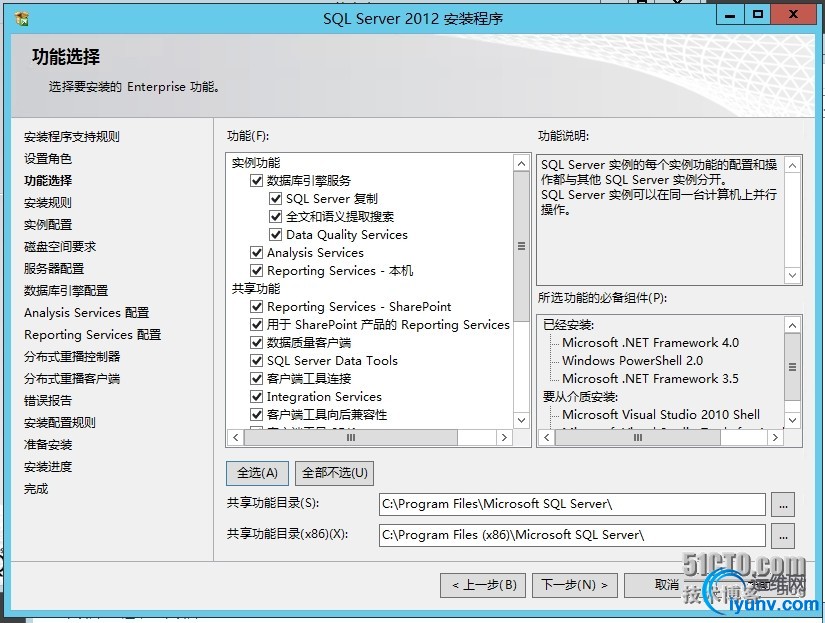Toggle 全文和语义提取搜索 checkbox
Screen dimensions: 825x623
pyautogui.click(x=275, y=216)
